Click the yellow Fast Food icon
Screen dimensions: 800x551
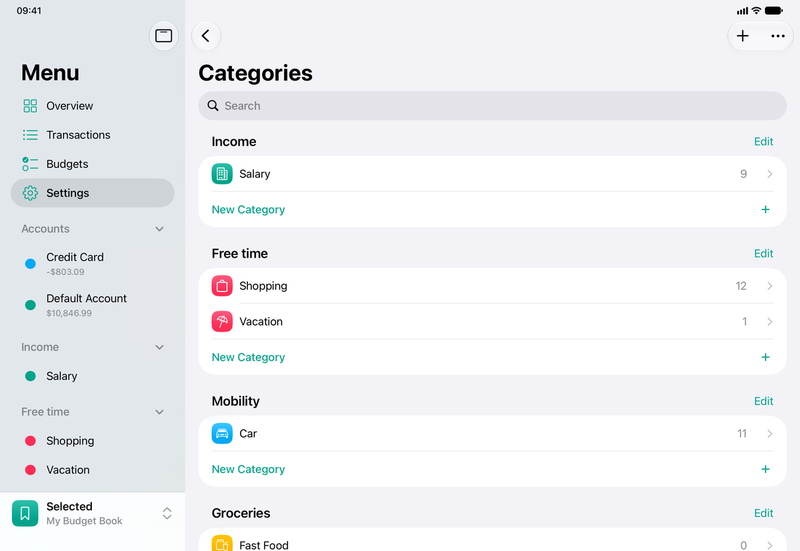coord(222,543)
